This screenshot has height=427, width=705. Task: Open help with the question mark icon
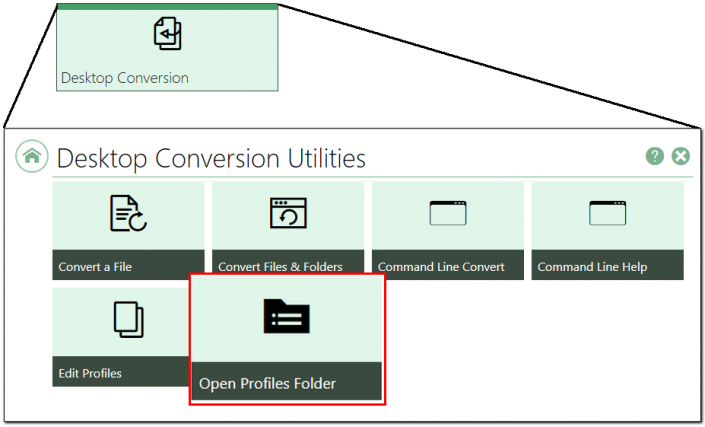[x=655, y=156]
